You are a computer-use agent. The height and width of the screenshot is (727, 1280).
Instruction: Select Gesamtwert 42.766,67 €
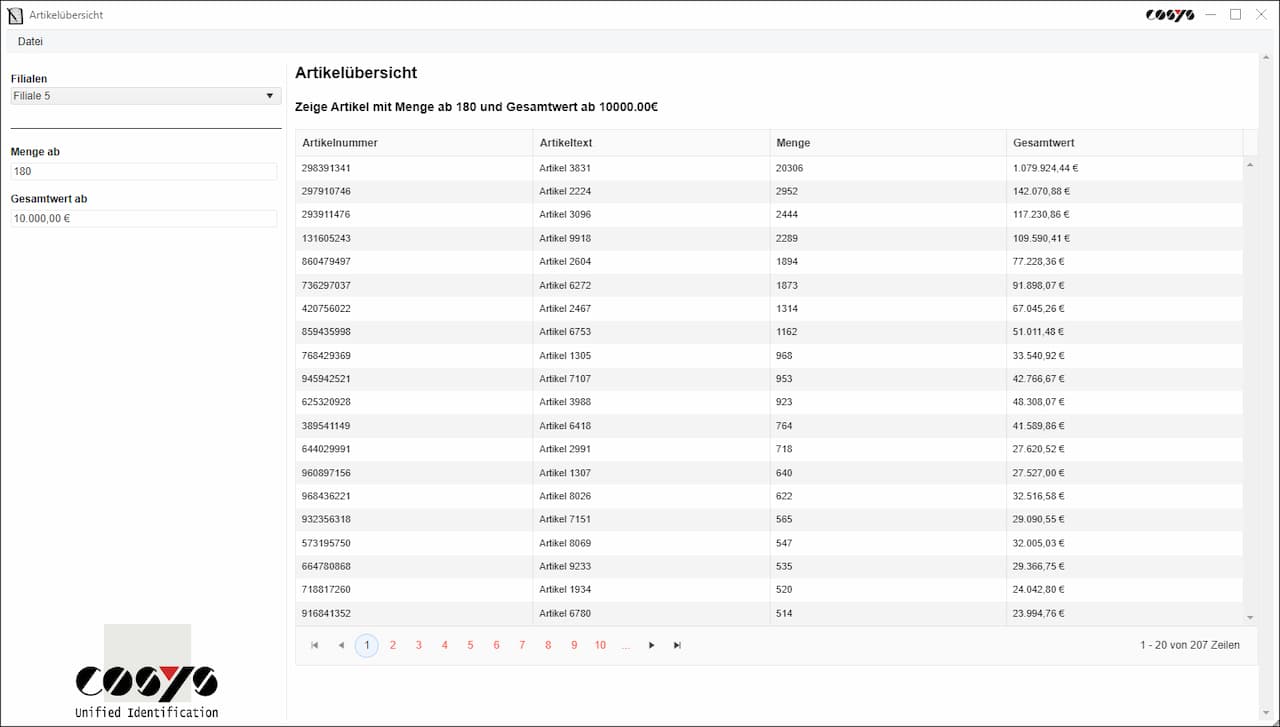click(1125, 379)
